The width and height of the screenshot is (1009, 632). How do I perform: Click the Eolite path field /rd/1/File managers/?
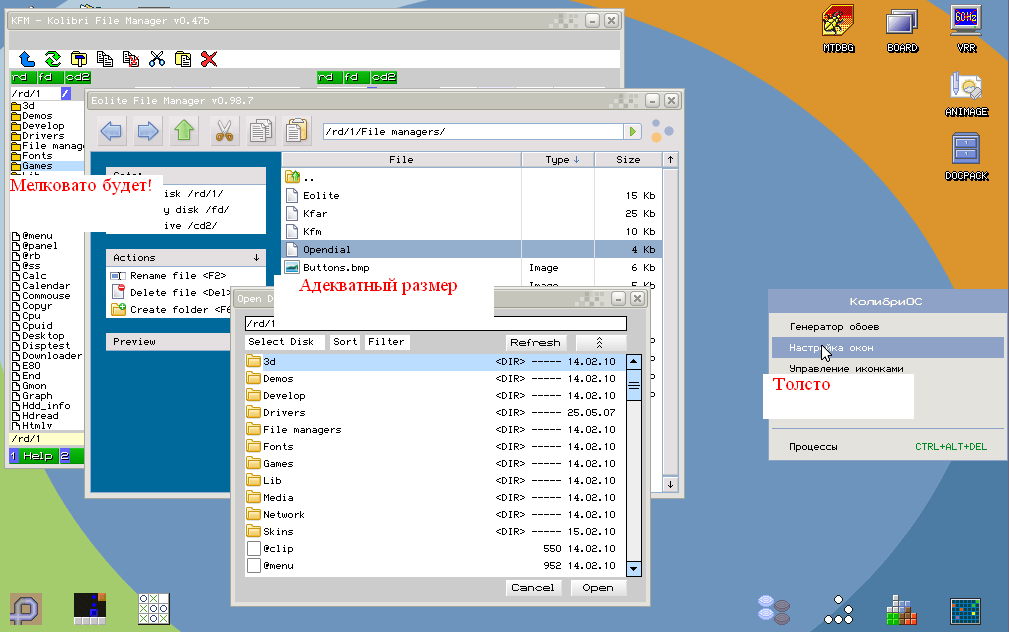click(x=470, y=132)
